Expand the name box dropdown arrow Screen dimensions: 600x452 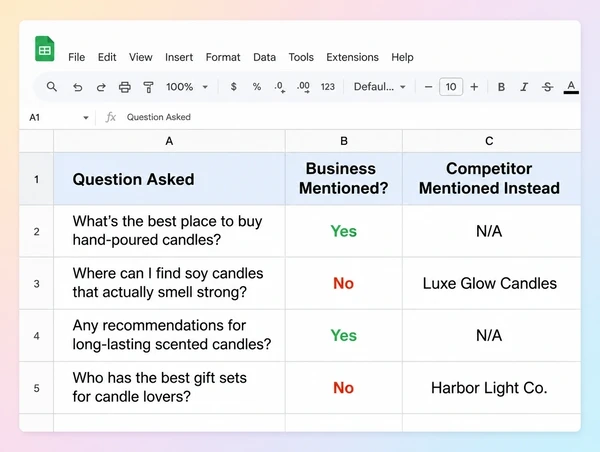(86, 117)
